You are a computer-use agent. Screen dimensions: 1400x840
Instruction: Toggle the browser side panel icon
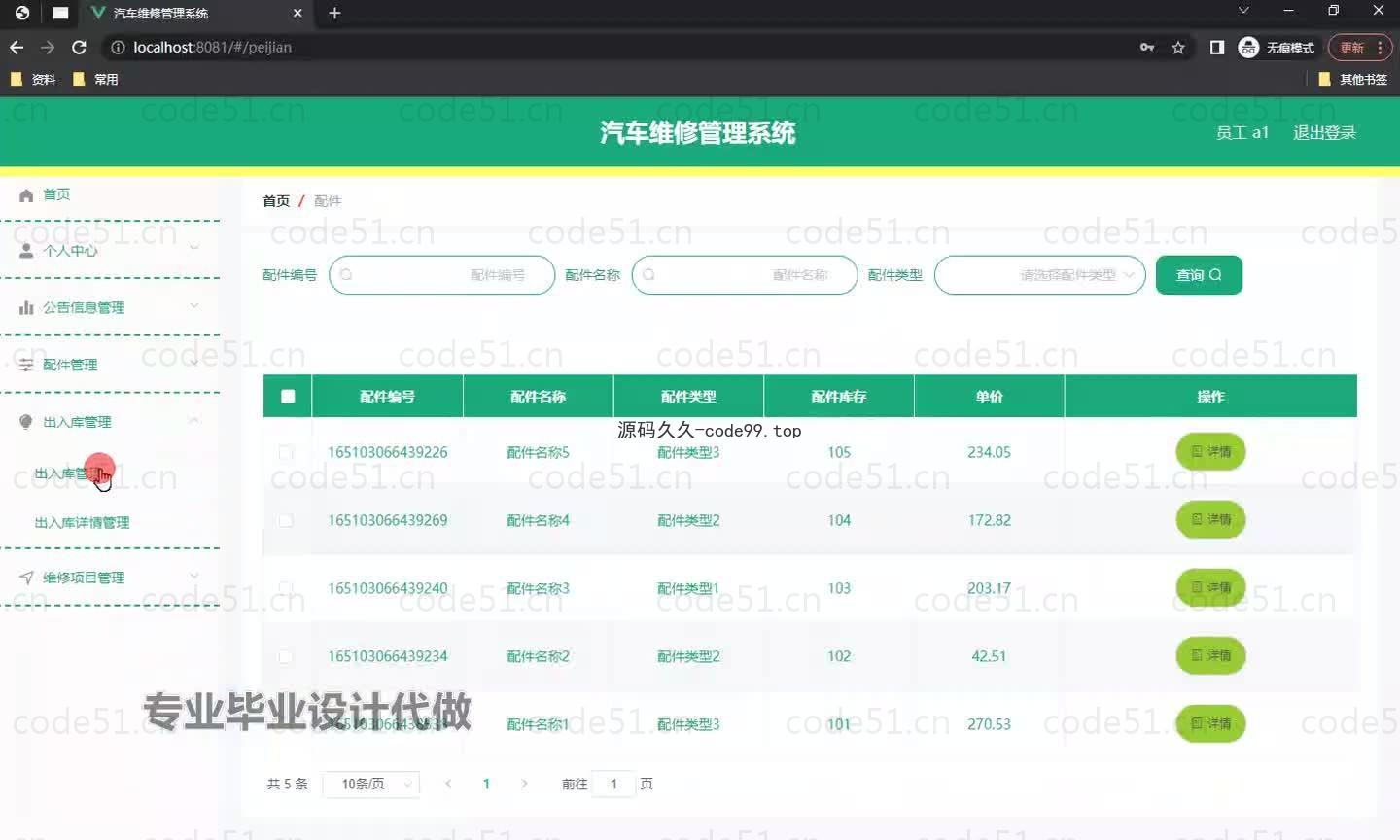[1217, 47]
